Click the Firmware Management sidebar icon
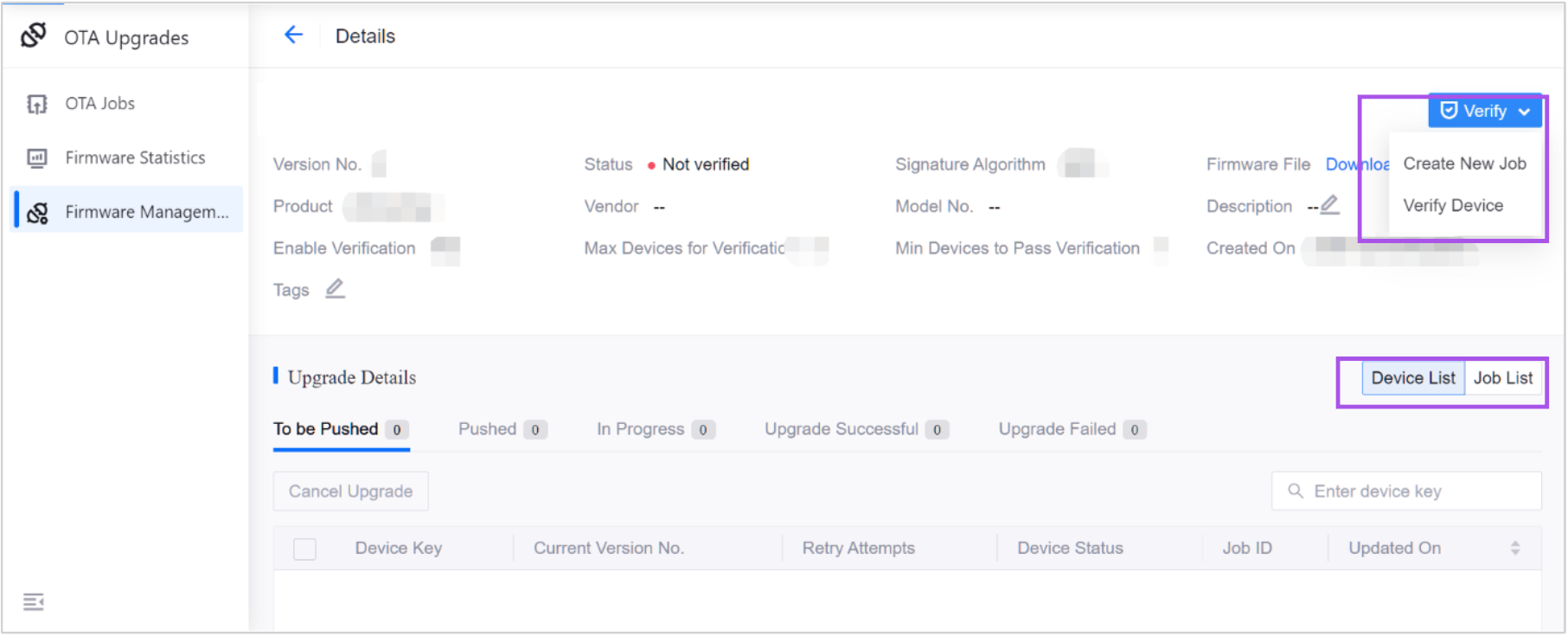Screen dimensions: 1568x636 37,212
